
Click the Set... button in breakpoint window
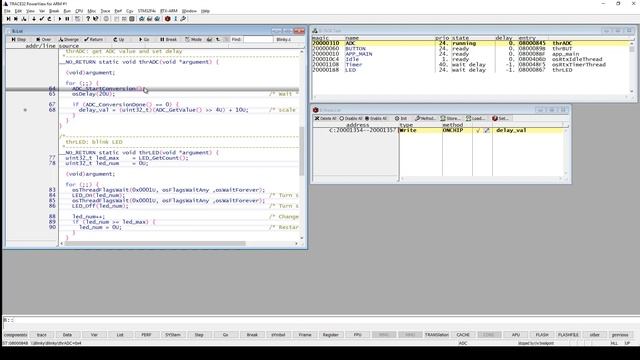pyautogui.click(x=500, y=118)
